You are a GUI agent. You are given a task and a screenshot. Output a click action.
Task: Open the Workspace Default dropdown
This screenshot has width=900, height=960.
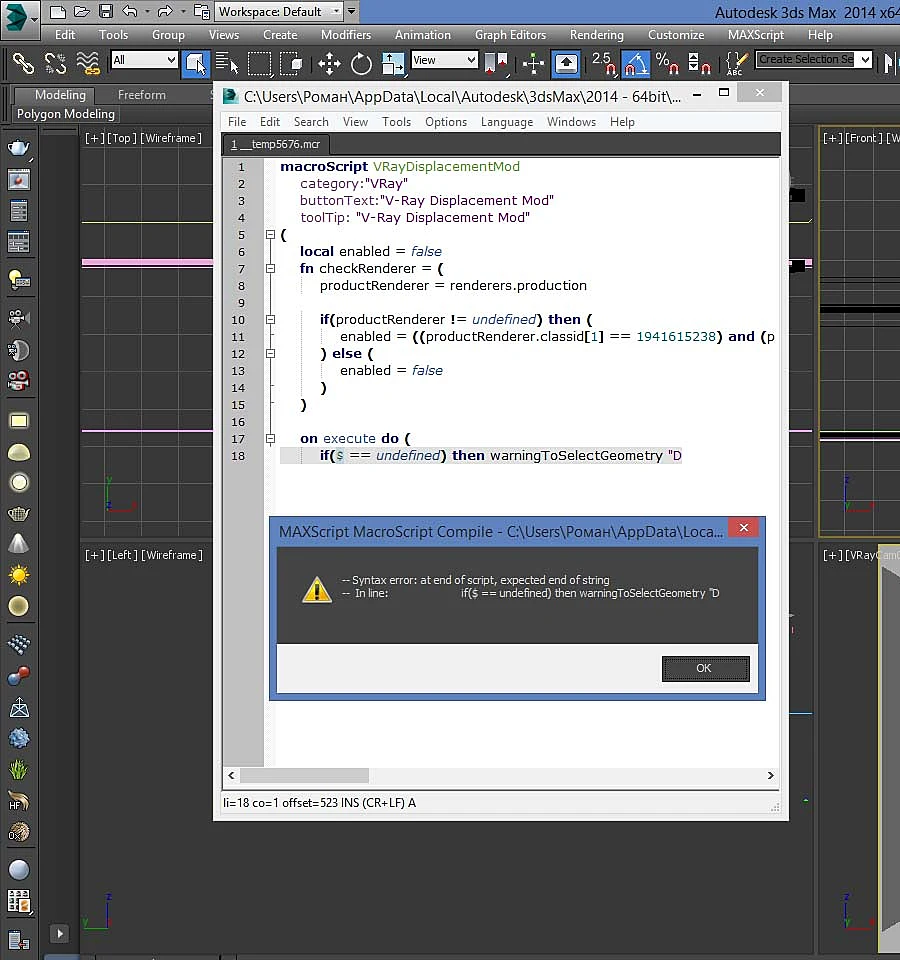click(x=279, y=11)
